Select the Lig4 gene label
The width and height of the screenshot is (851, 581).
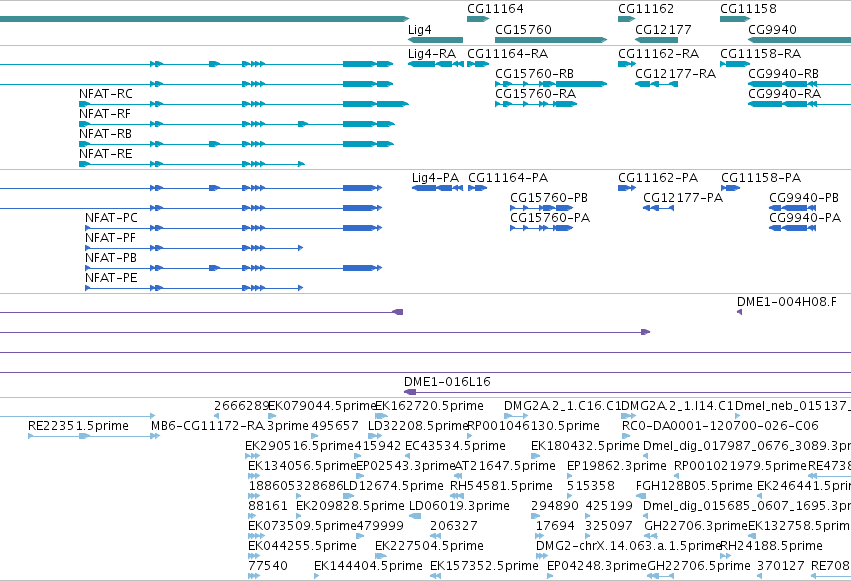coord(420,30)
